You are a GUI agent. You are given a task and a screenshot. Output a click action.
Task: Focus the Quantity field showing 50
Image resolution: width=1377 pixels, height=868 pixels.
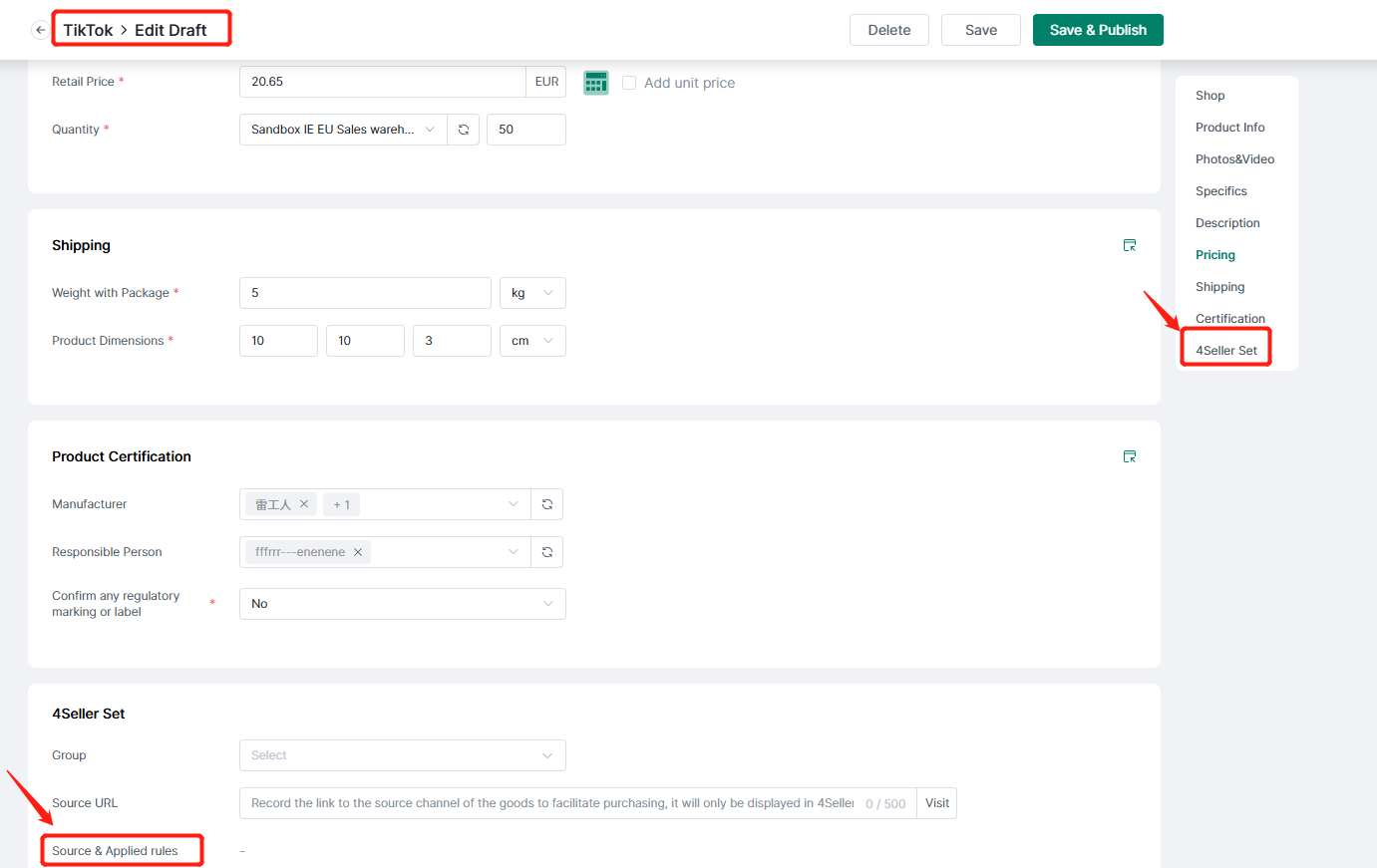point(526,130)
